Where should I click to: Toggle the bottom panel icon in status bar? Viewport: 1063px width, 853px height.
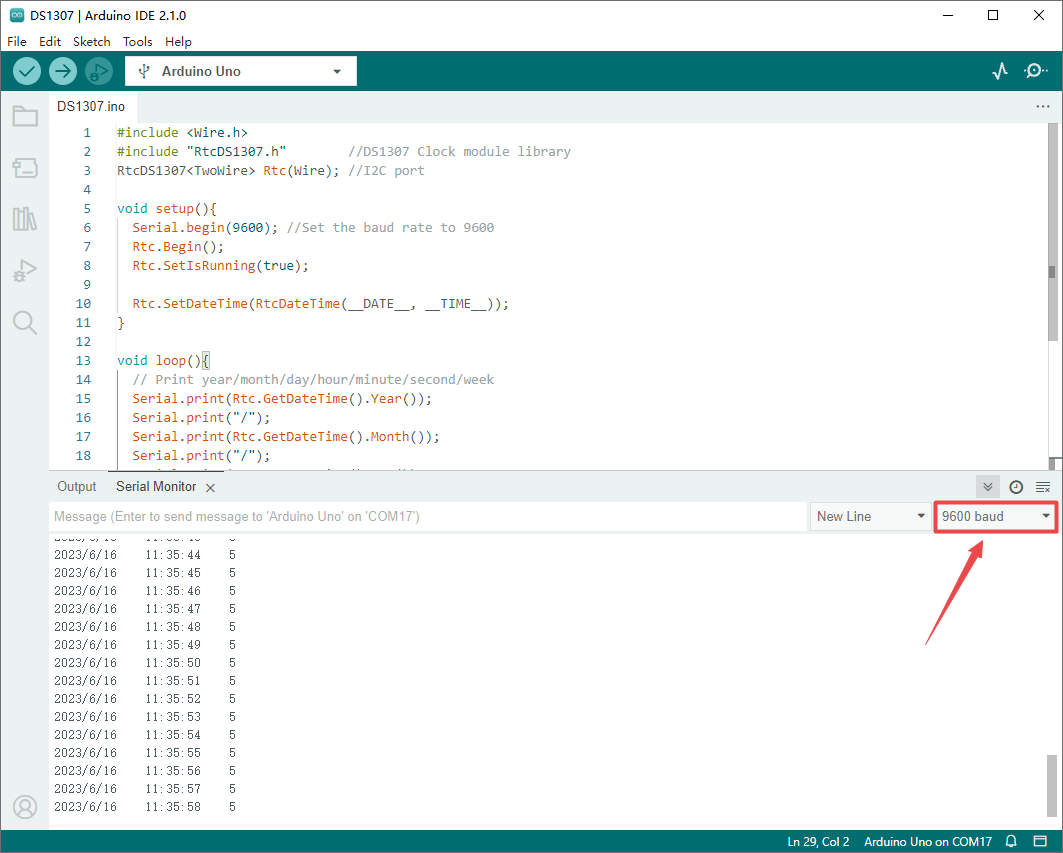(x=1040, y=841)
